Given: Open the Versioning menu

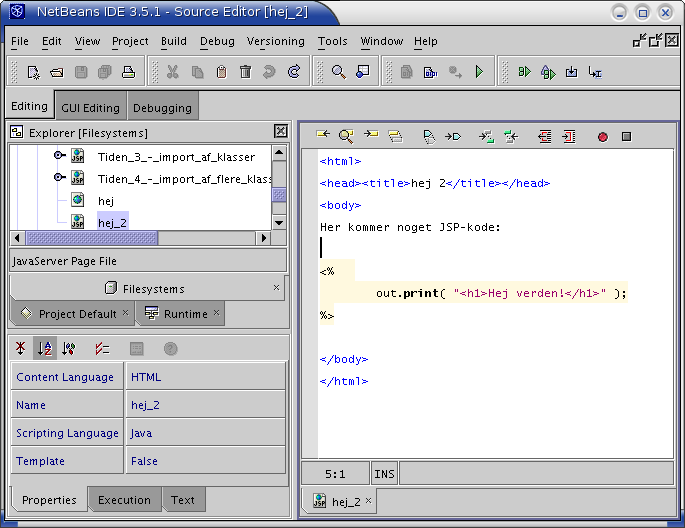Looking at the screenshot, I should click(275, 41).
